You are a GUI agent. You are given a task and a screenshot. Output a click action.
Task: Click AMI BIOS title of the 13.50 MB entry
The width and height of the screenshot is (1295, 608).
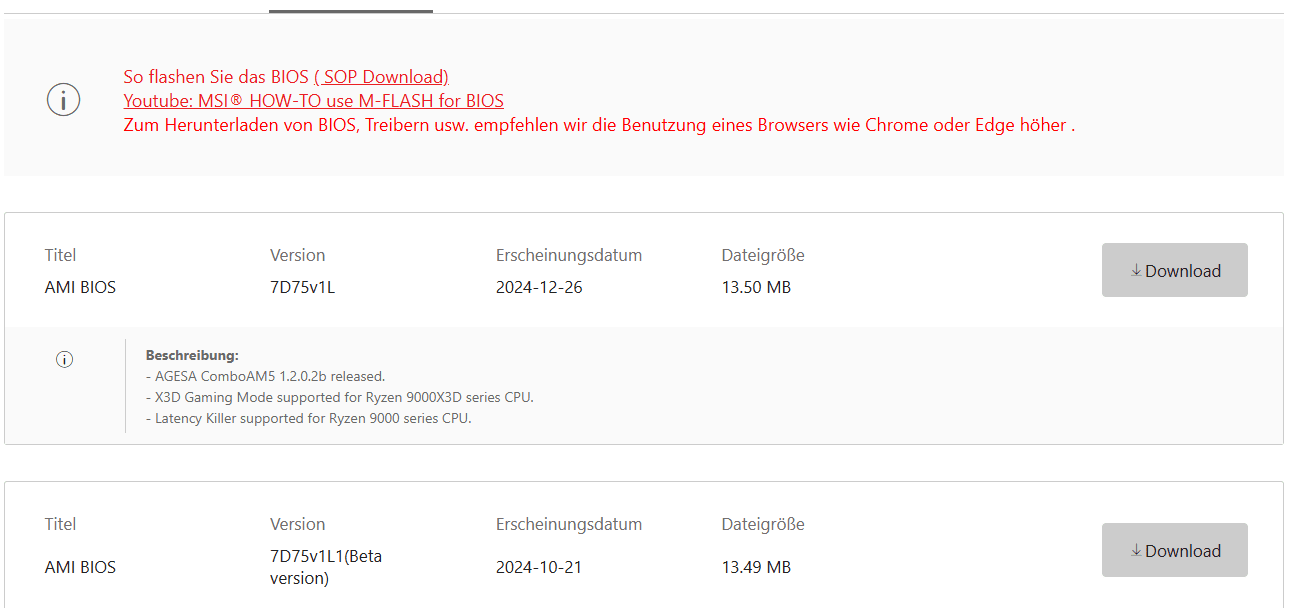click(80, 287)
